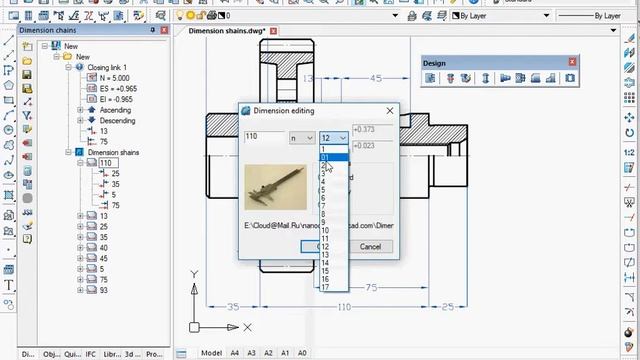The height and width of the screenshot is (360, 640).
Task: Click the layer 0 color swatch
Action: 222,16
